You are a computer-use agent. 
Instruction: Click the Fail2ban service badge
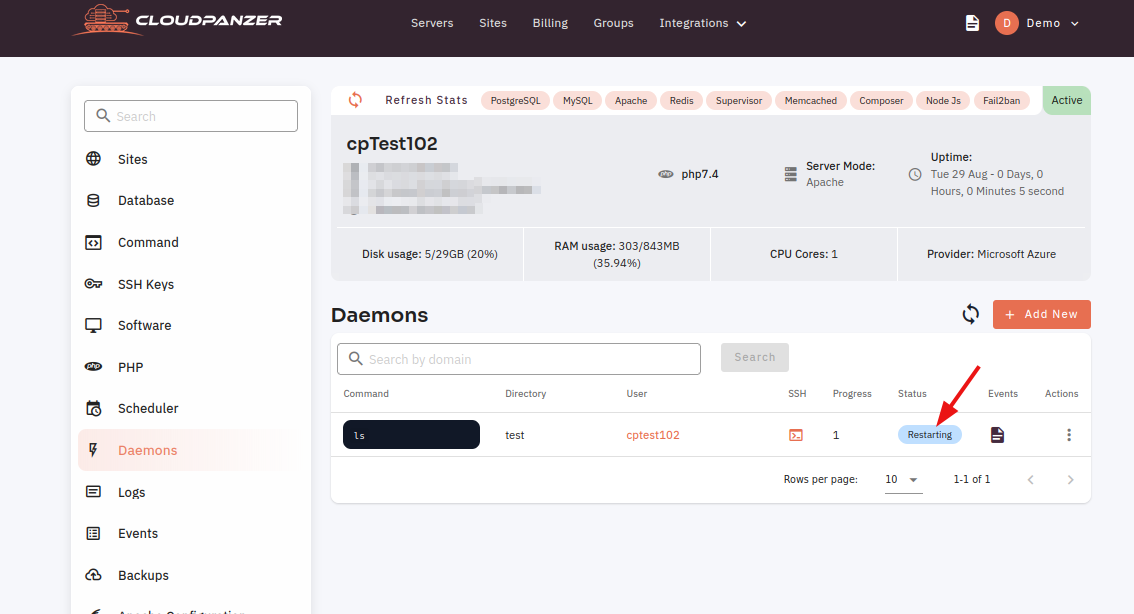1002,101
